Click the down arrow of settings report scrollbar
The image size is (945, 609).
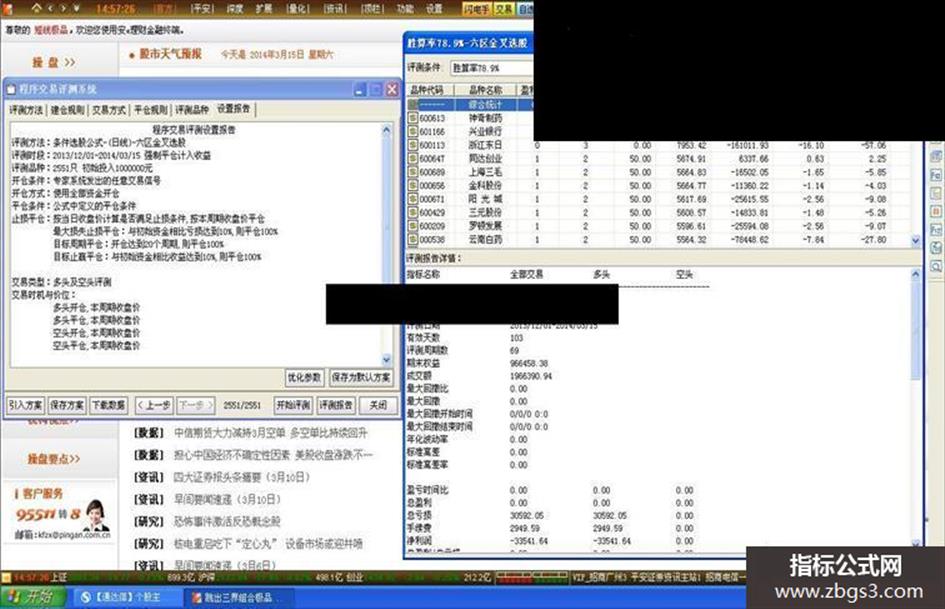tap(386, 359)
